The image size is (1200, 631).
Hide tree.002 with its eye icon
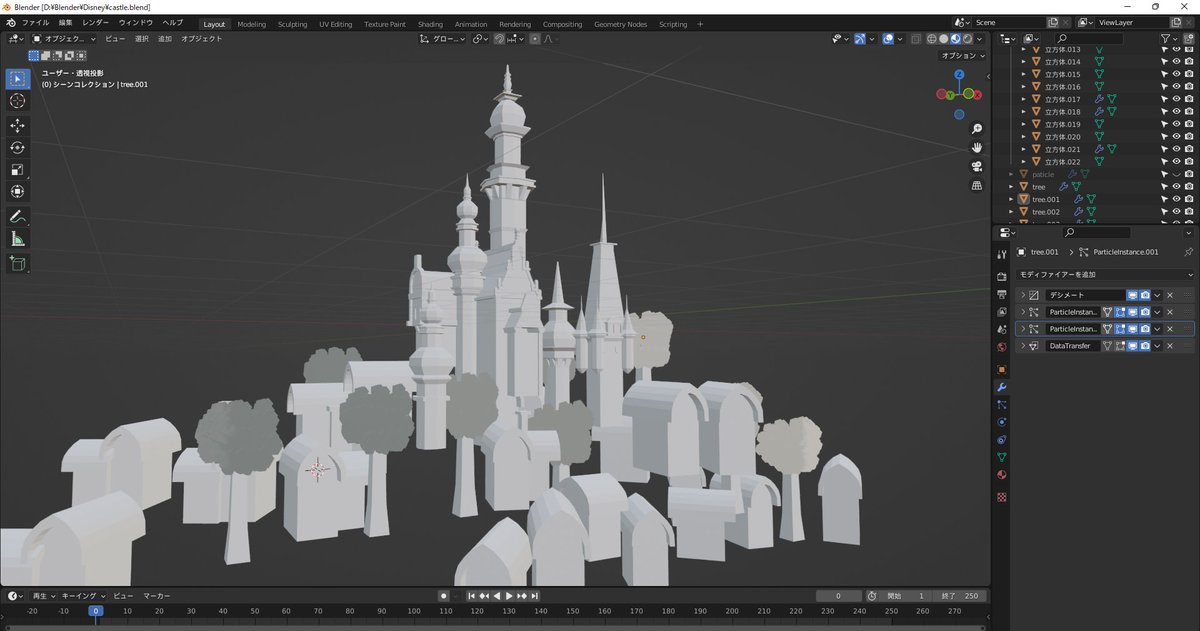(1176, 212)
